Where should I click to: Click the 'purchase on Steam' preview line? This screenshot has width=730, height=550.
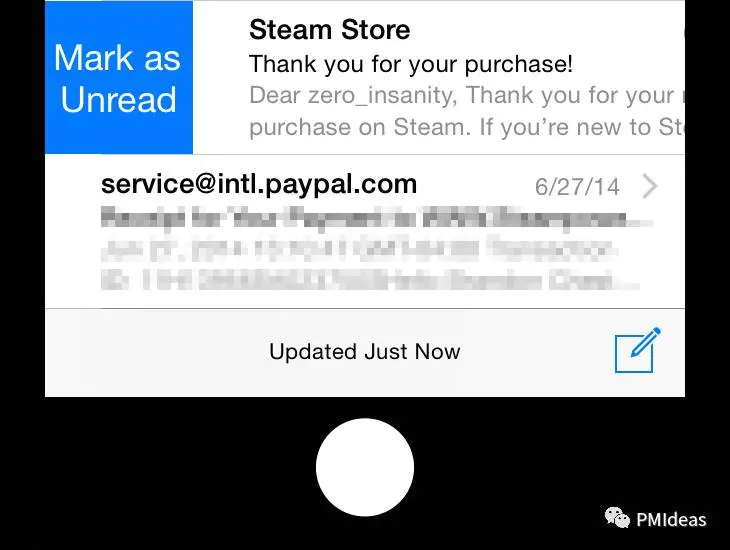[466, 127]
